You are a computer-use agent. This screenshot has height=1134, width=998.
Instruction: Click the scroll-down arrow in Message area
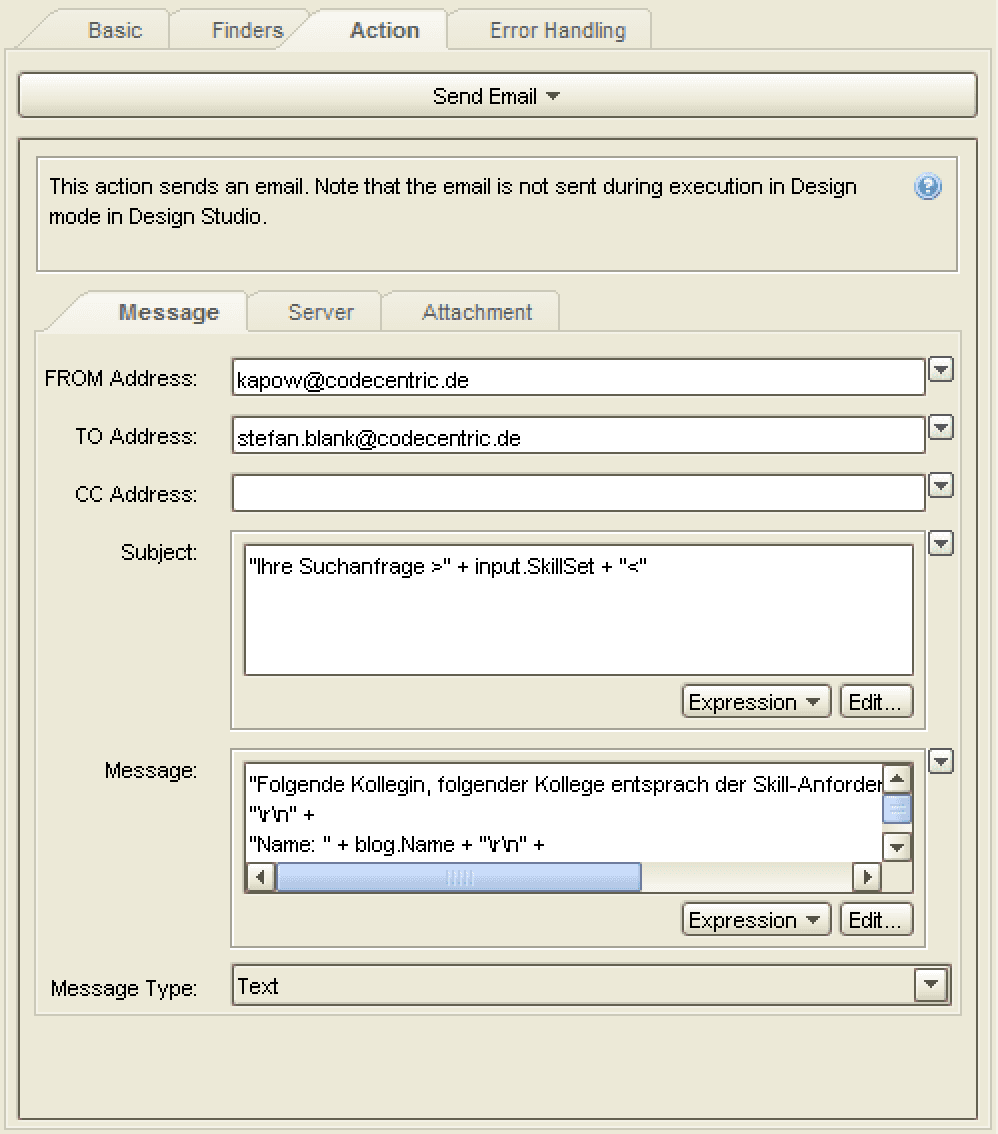point(897,846)
